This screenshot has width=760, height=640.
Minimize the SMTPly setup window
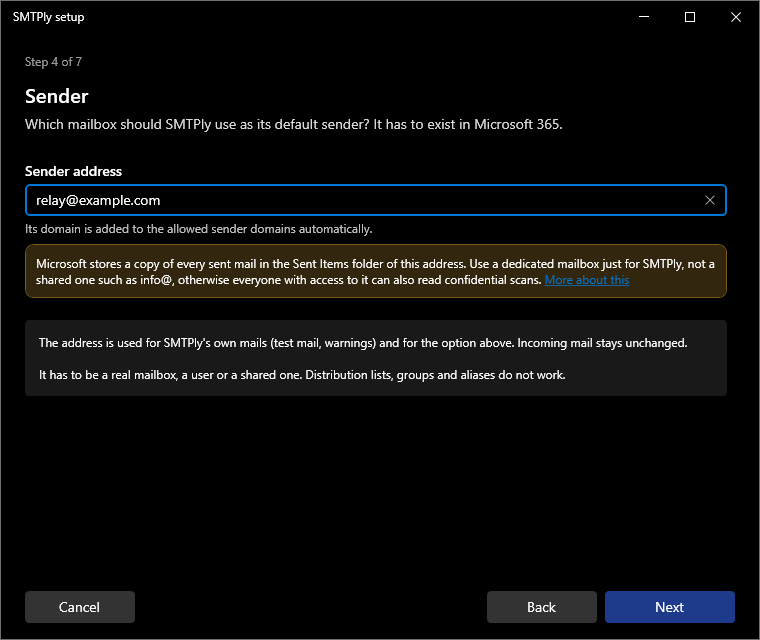[x=644, y=17]
